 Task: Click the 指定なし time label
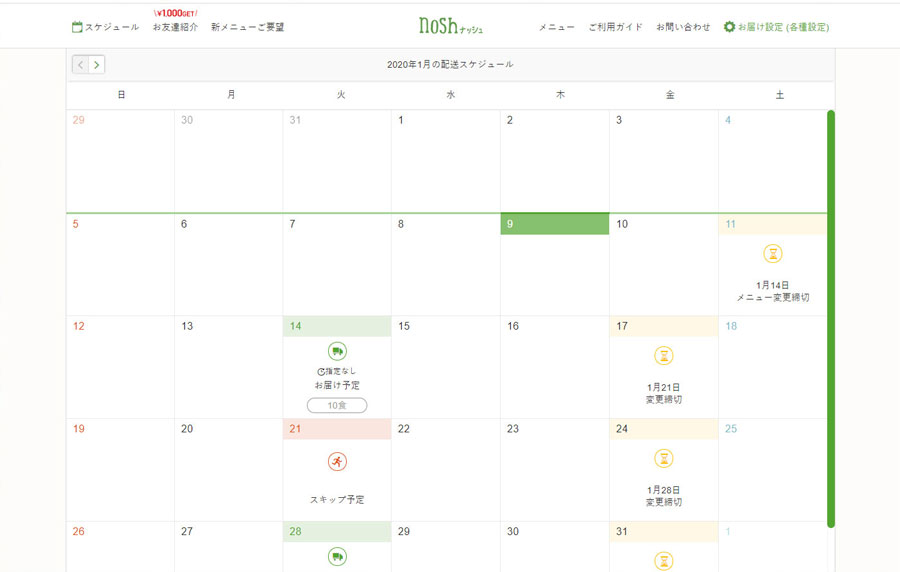pyautogui.click(x=341, y=371)
